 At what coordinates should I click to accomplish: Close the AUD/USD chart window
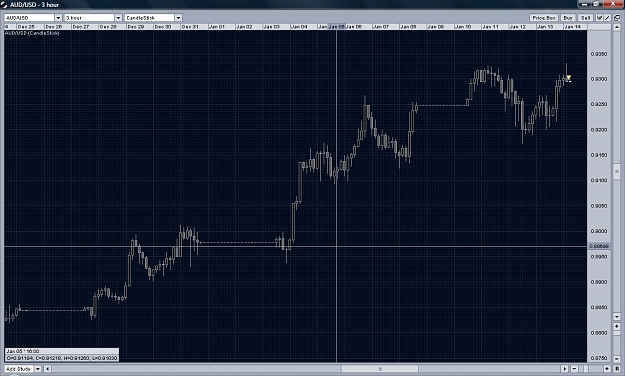click(613, 4)
